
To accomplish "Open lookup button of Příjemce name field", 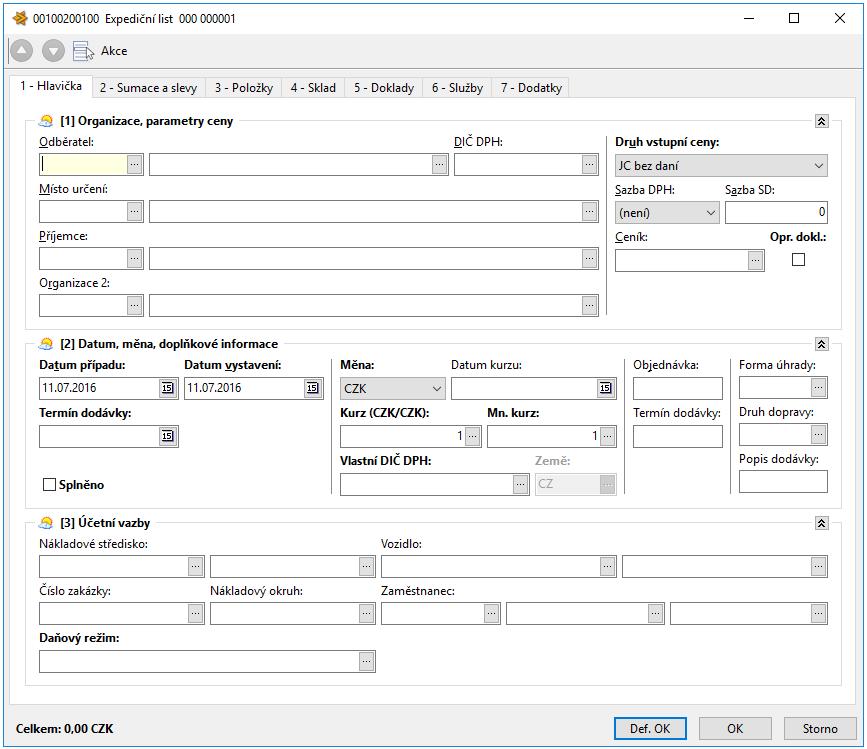I will [589, 258].
